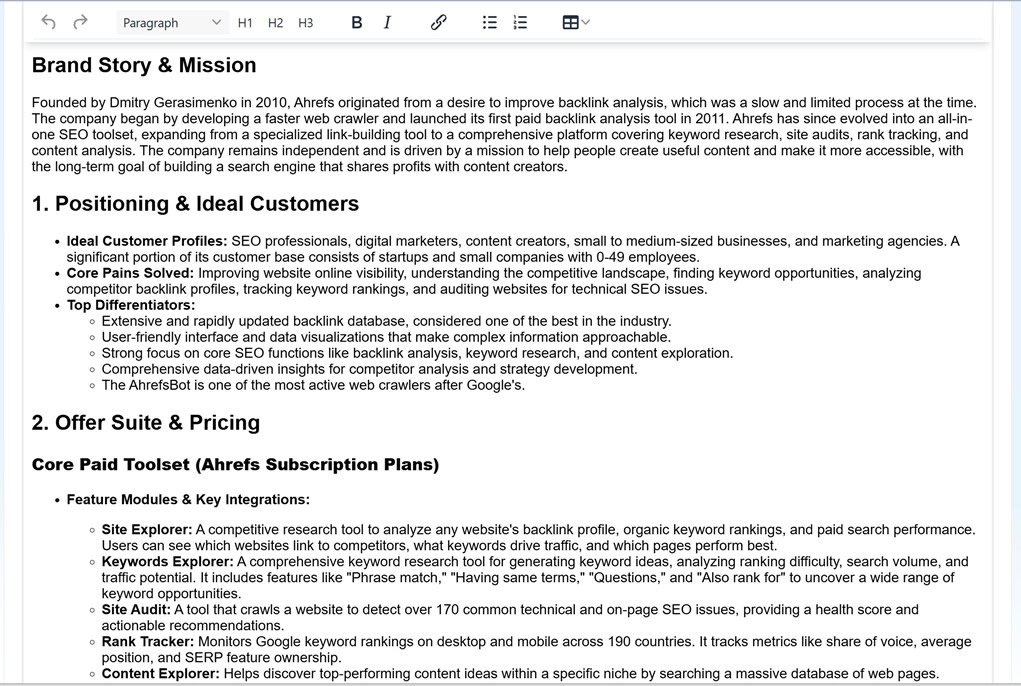Click the 'Site Explorer:' bold label
The width and height of the screenshot is (1021, 686).
(147, 530)
